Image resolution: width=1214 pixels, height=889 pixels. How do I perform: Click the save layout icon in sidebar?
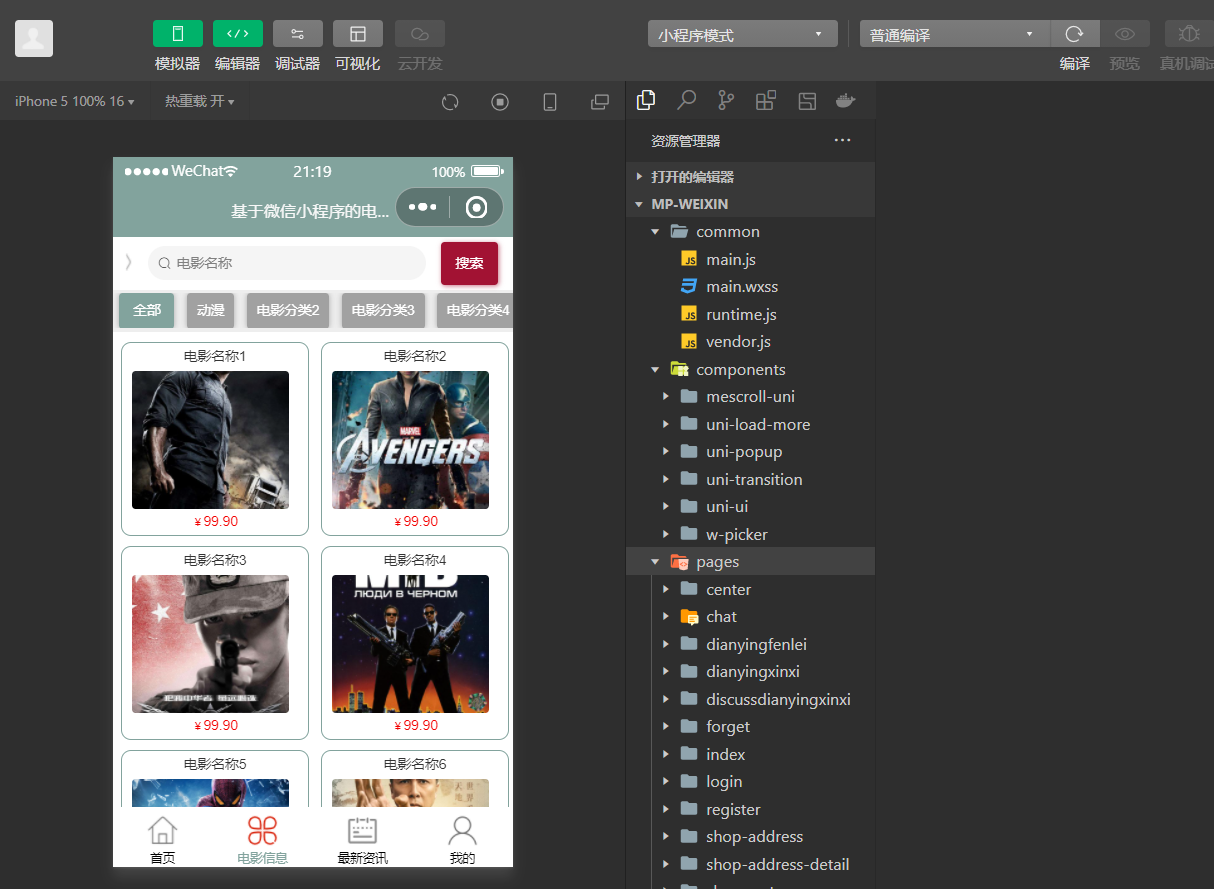coord(807,100)
